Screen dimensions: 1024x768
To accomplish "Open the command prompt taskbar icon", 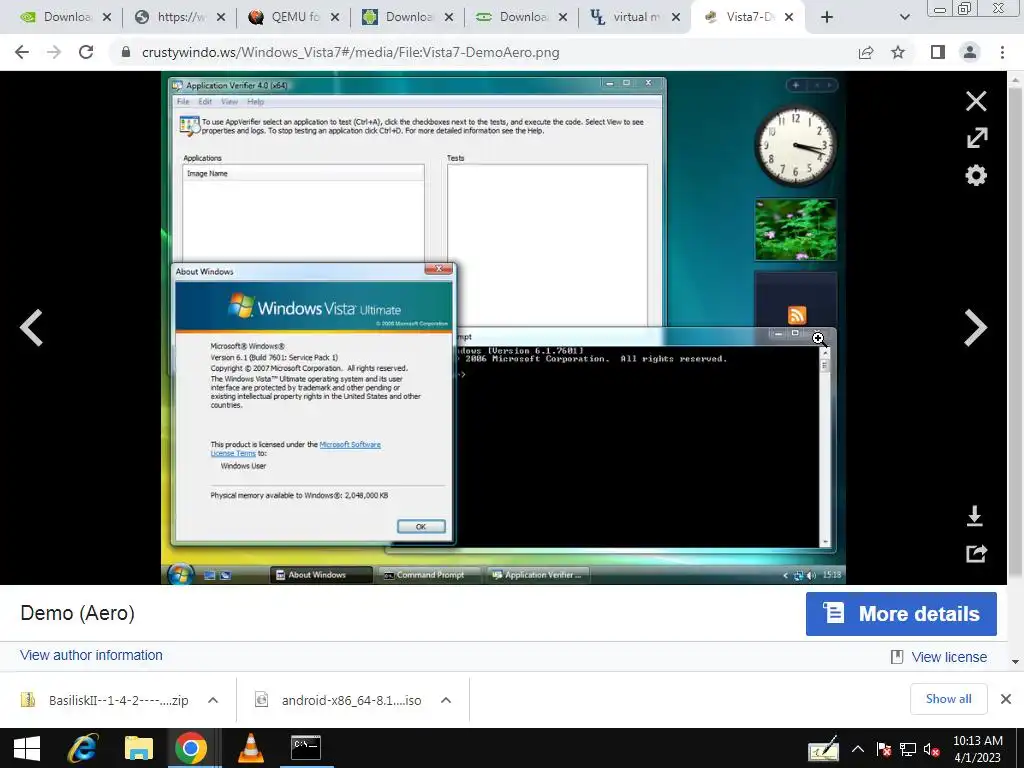I will [306, 748].
